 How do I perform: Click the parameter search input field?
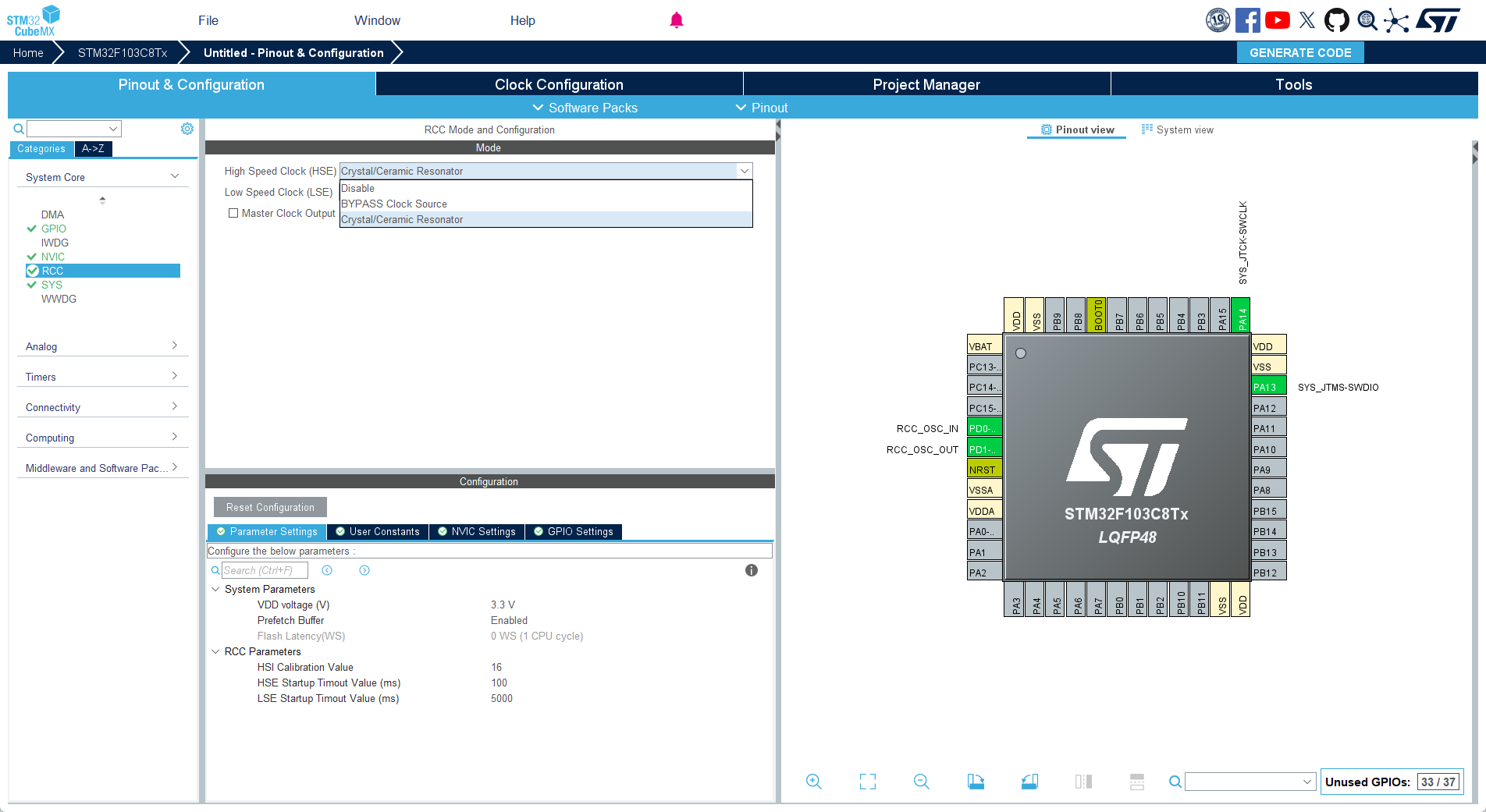tap(265, 570)
